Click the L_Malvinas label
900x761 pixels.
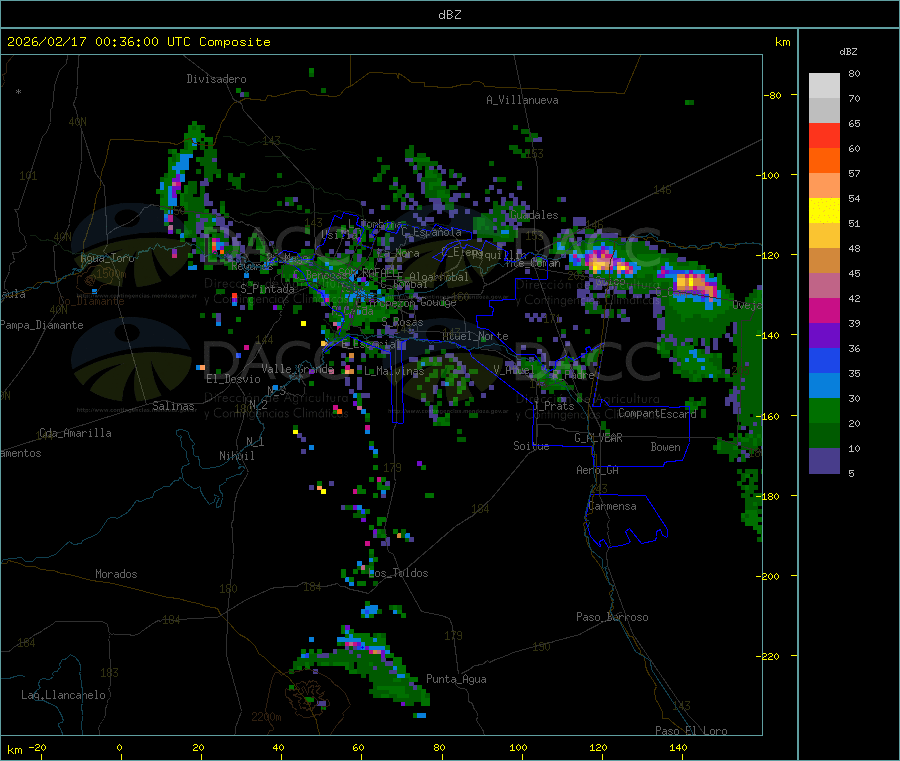coord(394,371)
